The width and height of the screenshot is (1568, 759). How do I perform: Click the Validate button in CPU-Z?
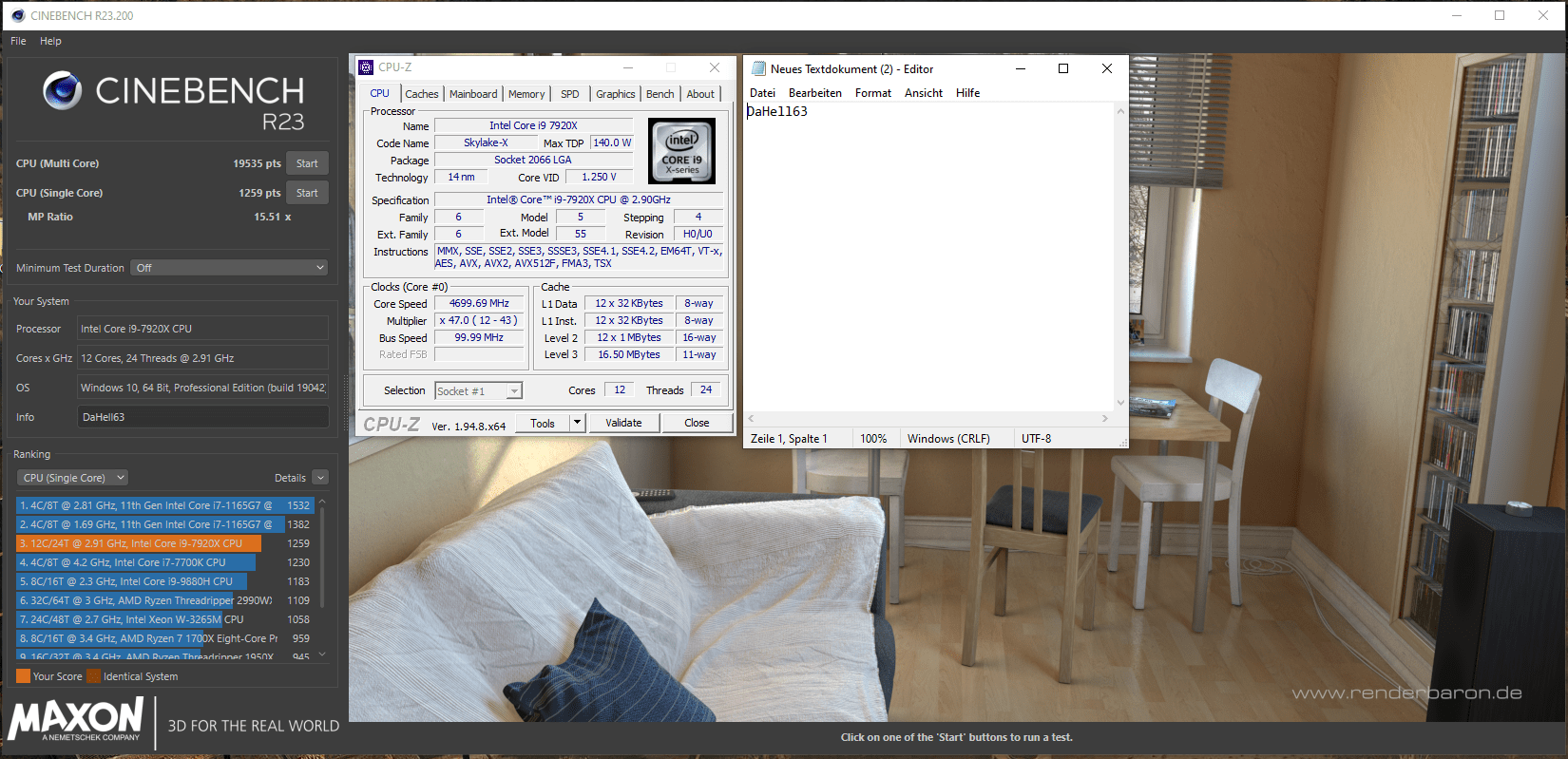[623, 423]
